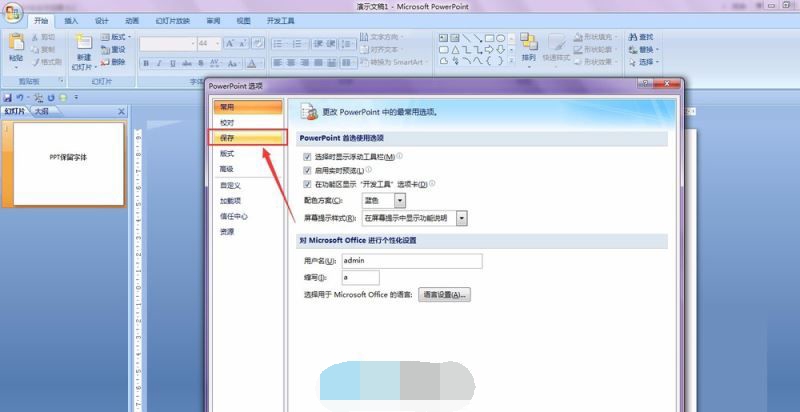Click the Find (查找) binoculars icon

point(632,36)
